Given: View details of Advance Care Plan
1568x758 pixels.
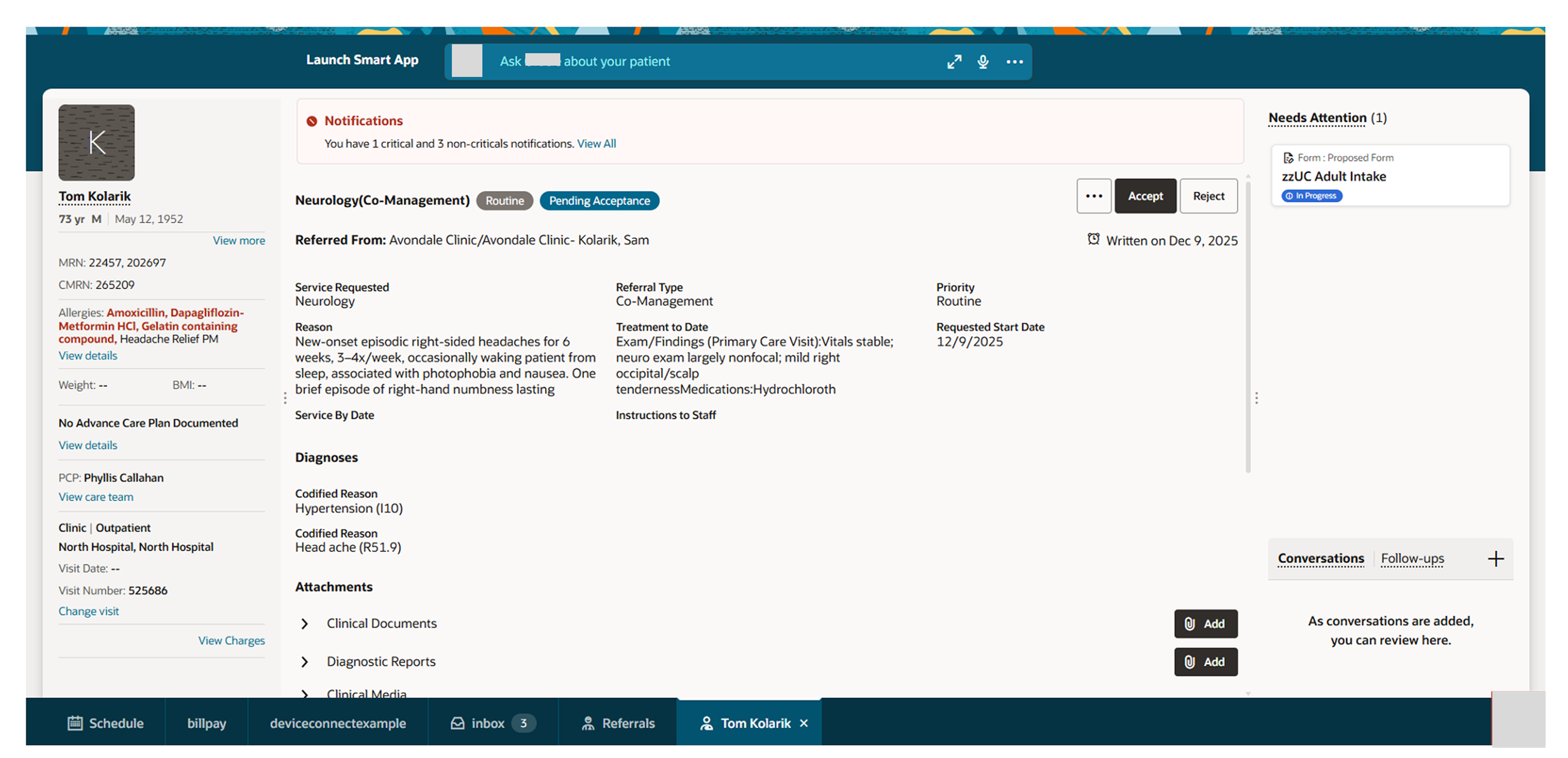Looking at the screenshot, I should tap(88, 445).
